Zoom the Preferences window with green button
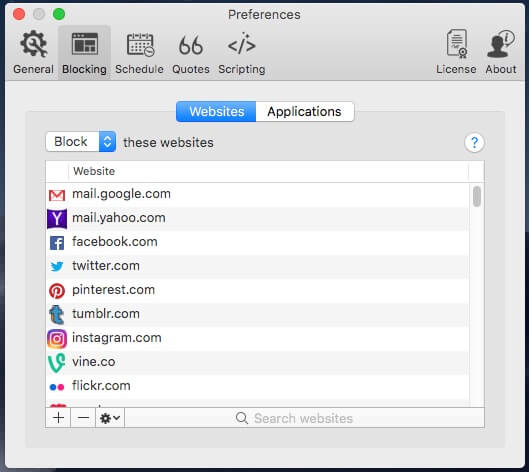The image size is (529, 472). 59,14
